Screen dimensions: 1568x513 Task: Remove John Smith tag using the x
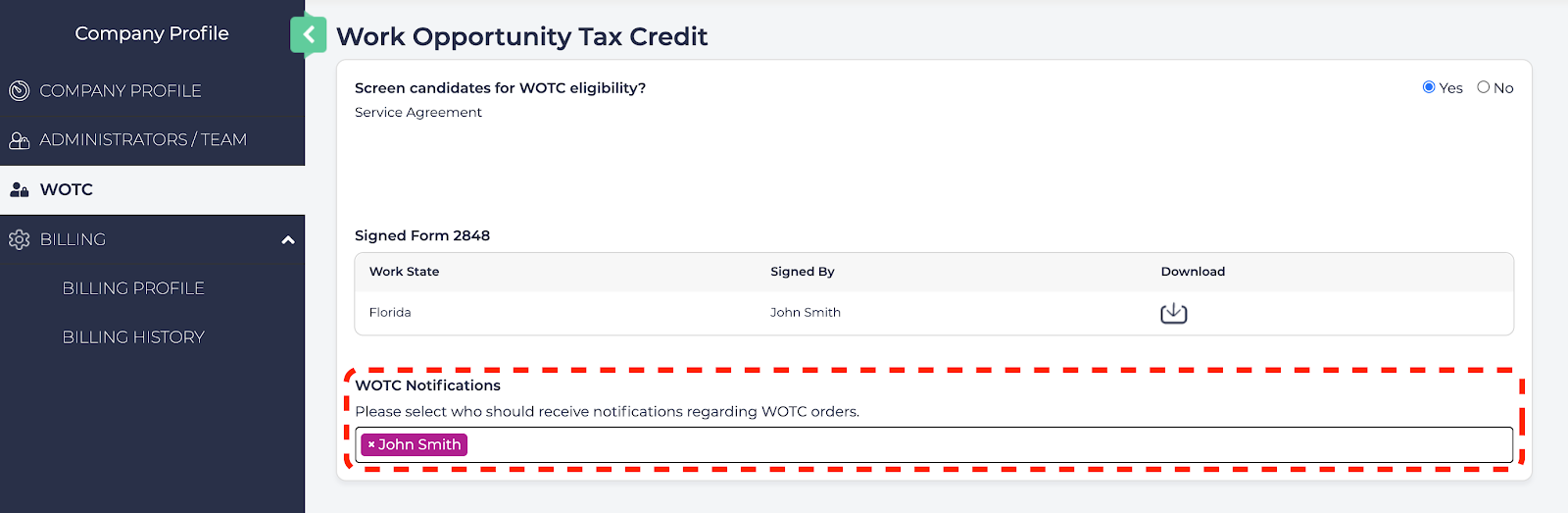pyautogui.click(x=371, y=445)
